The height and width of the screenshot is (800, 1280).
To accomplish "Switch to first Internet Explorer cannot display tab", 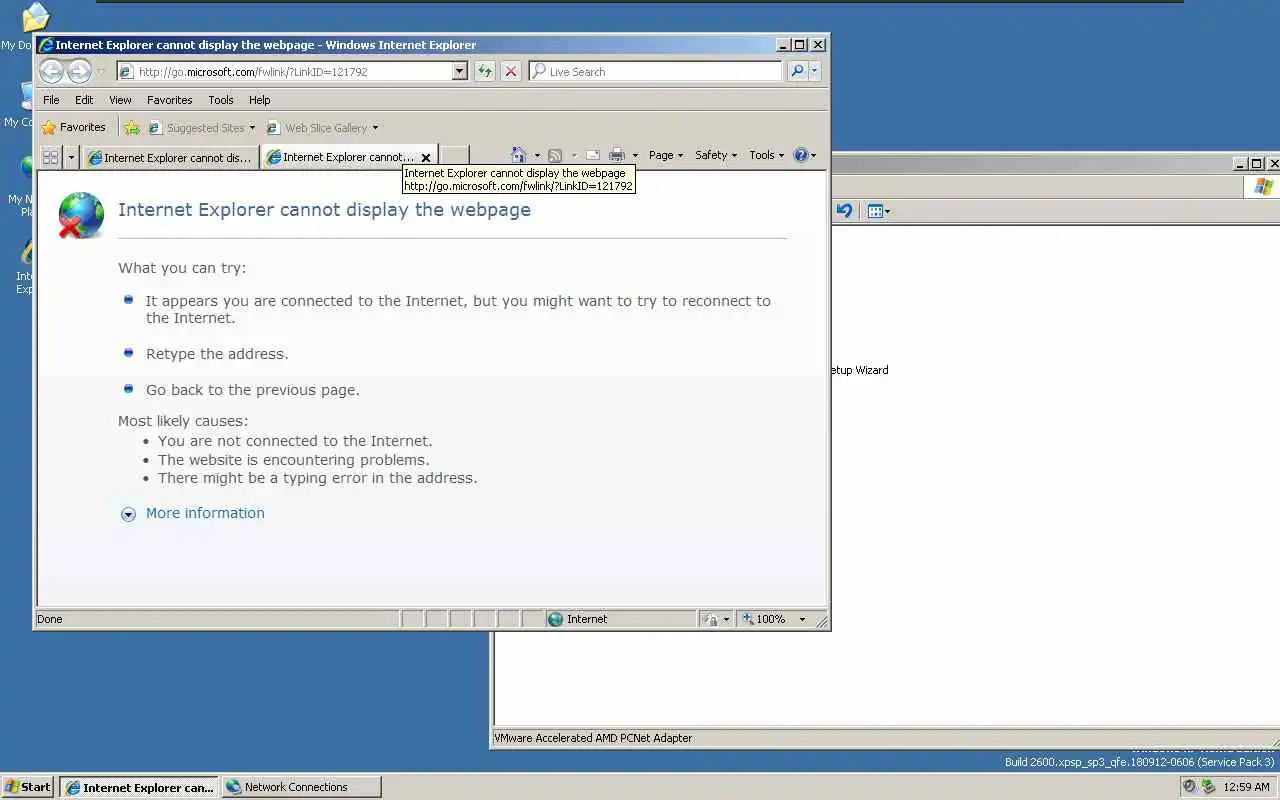I will tap(170, 157).
